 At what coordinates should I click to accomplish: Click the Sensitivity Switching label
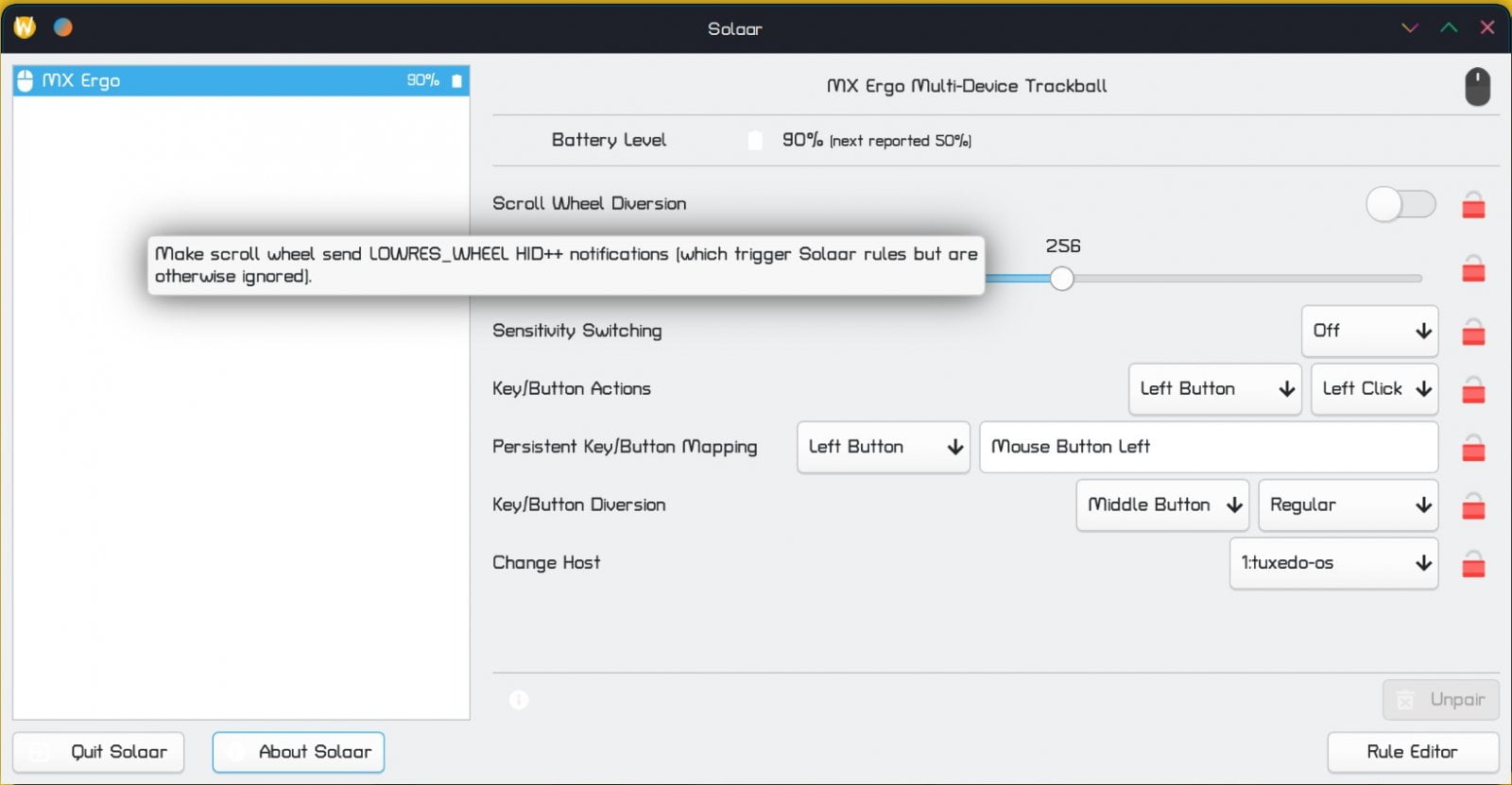click(577, 331)
